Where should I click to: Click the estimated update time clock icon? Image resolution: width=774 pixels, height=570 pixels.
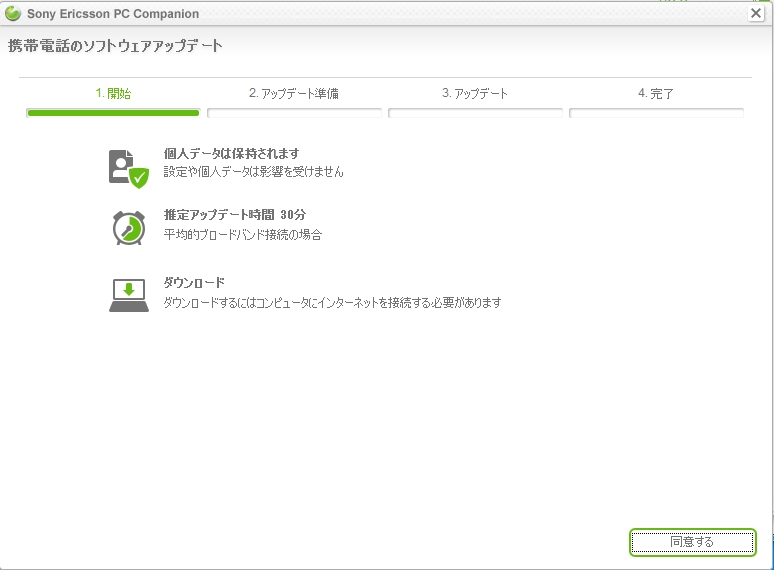click(128, 227)
